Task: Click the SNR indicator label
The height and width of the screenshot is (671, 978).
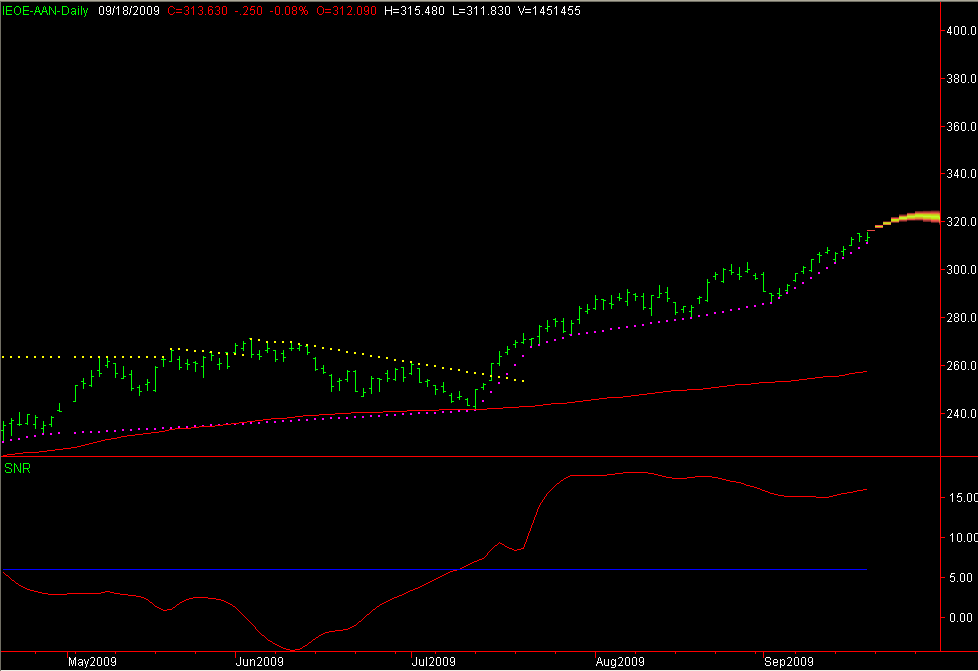Action: (x=16, y=468)
